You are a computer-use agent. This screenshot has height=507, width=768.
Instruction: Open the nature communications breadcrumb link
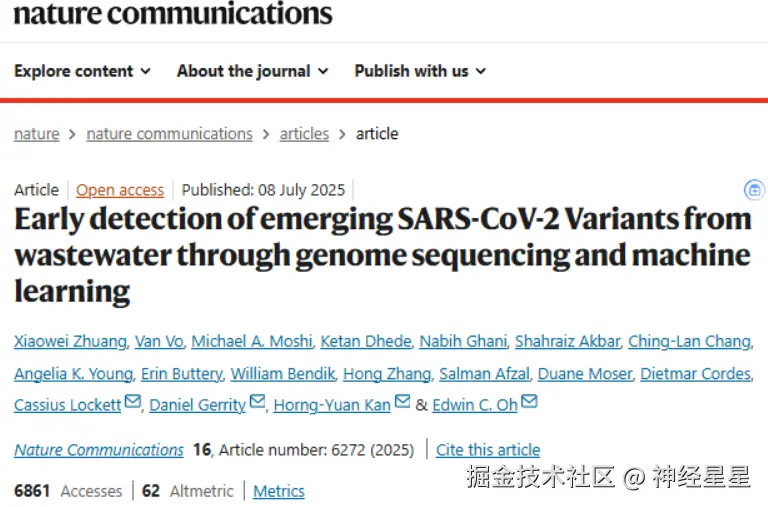click(169, 134)
